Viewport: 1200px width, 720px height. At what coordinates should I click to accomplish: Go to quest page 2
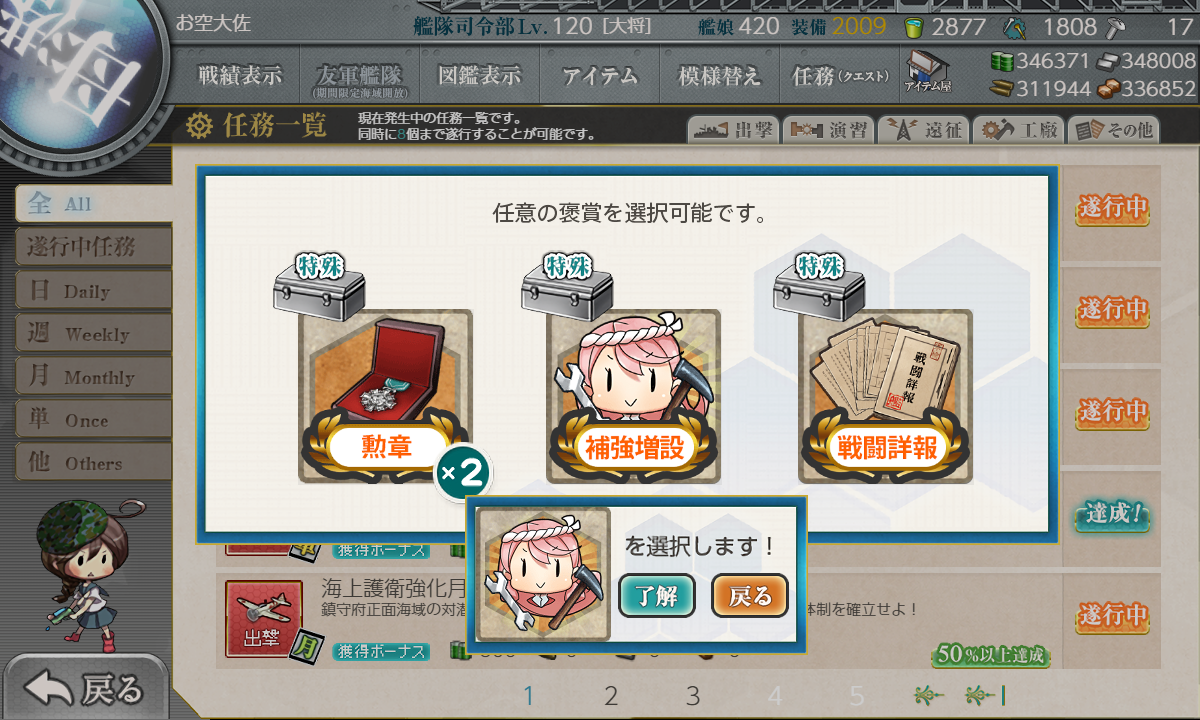pyautogui.click(x=611, y=696)
